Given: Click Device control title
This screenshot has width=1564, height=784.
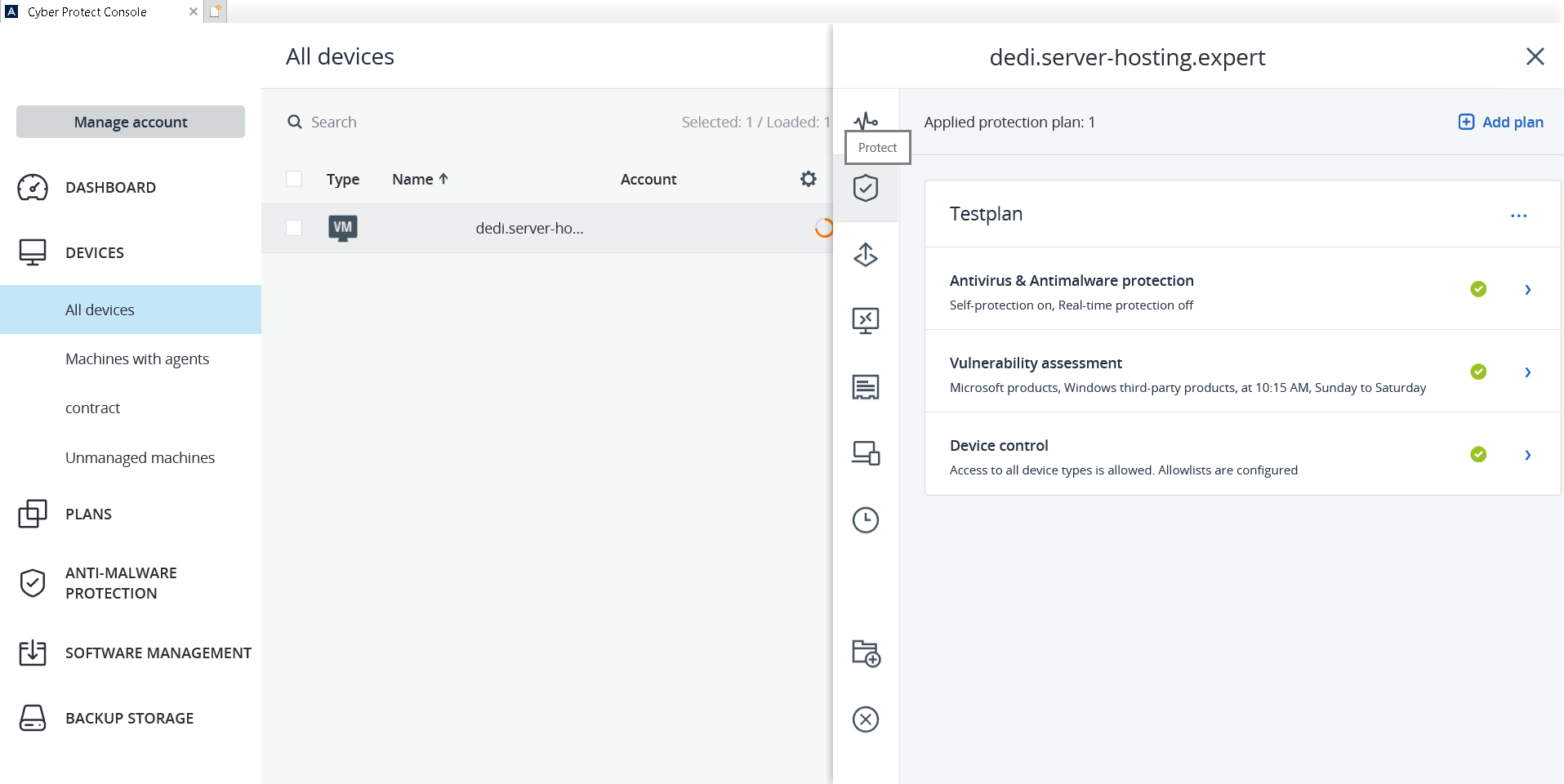Looking at the screenshot, I should tap(999, 445).
